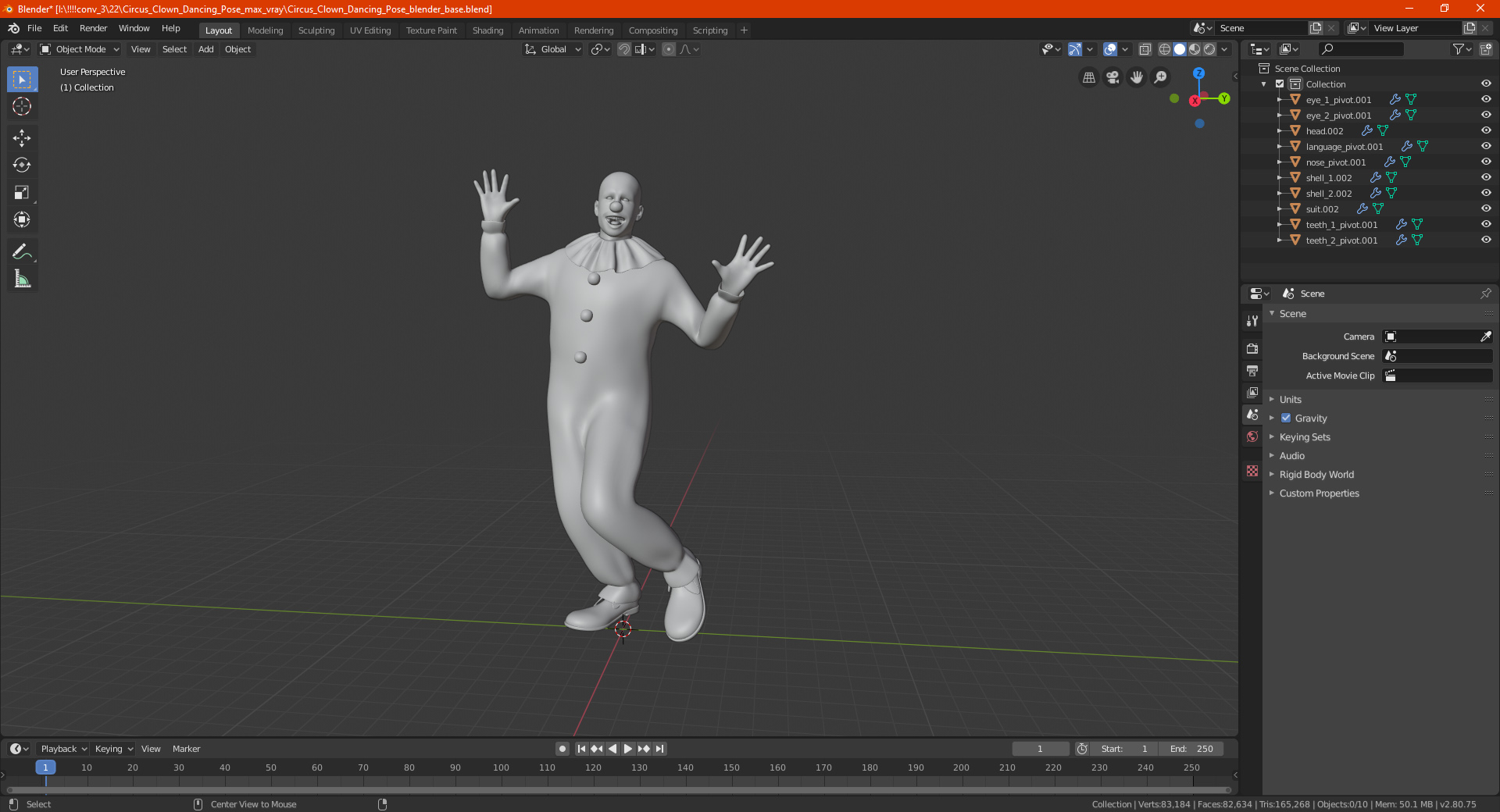Image resolution: width=1500 pixels, height=812 pixels.
Task: Select the Cursor tool
Action: (22, 107)
